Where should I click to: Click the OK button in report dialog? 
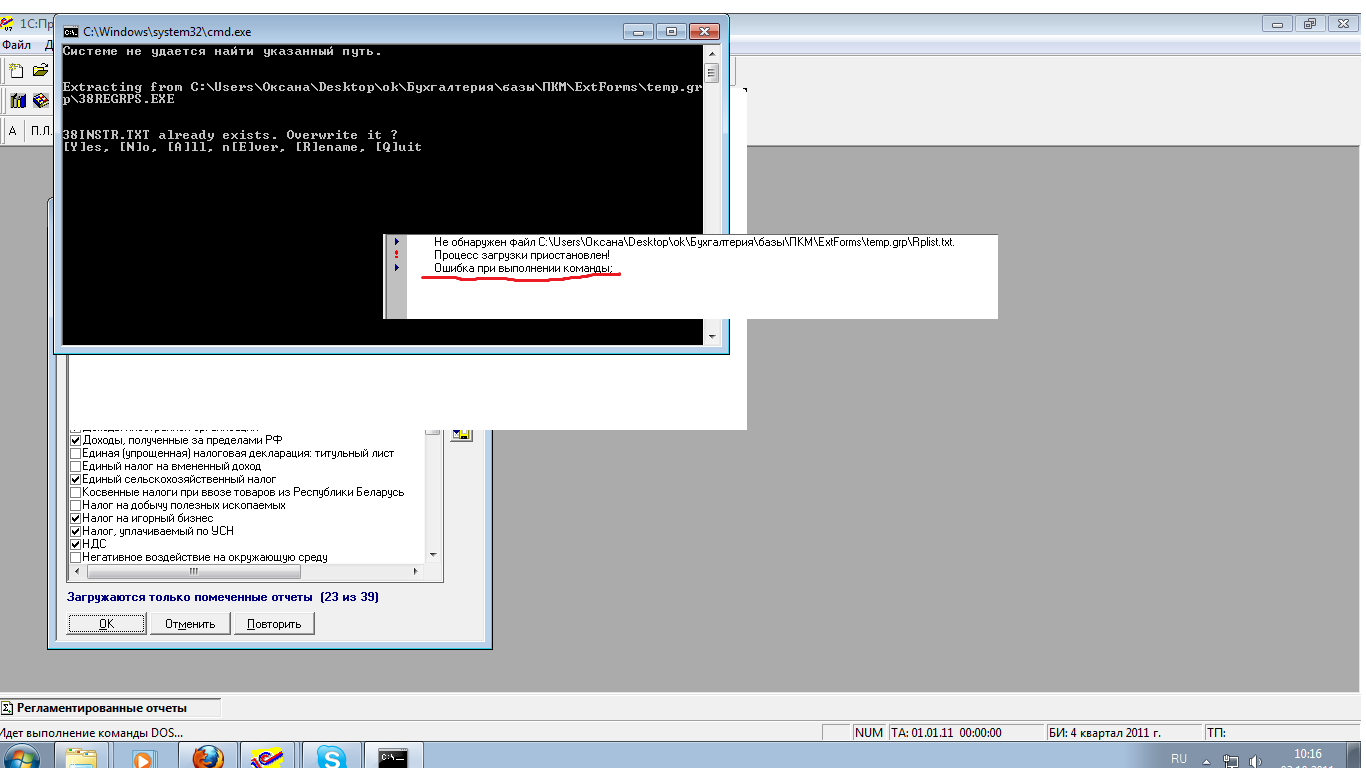(107, 624)
